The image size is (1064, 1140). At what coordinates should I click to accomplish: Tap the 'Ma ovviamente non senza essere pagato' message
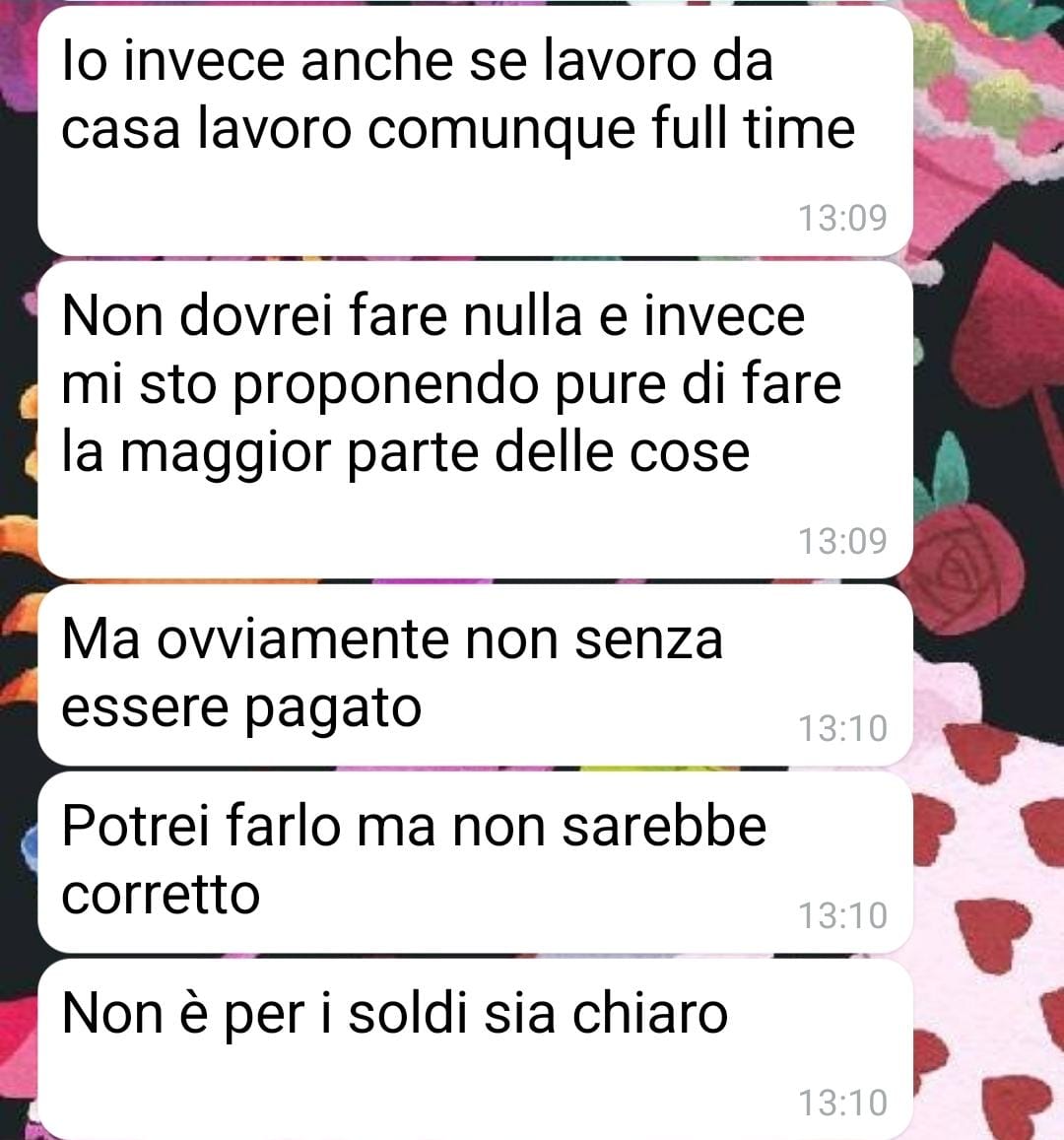475,675
